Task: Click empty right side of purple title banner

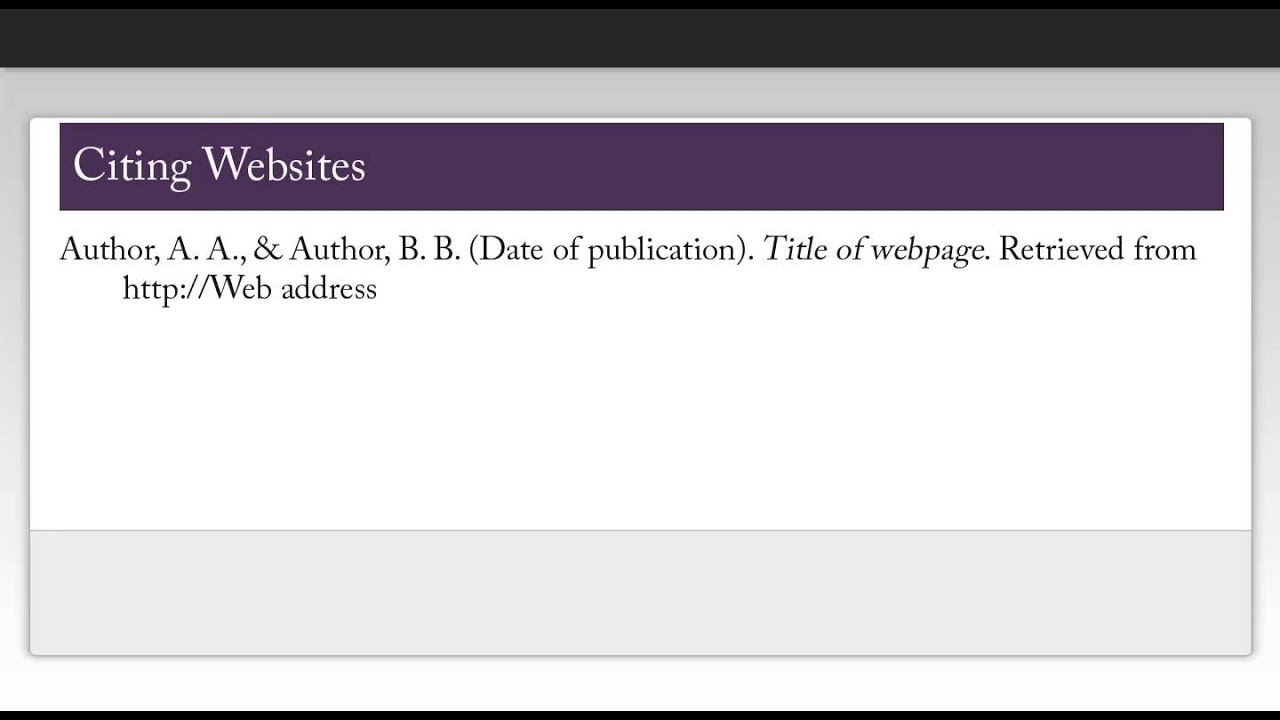Action: click(x=800, y=166)
